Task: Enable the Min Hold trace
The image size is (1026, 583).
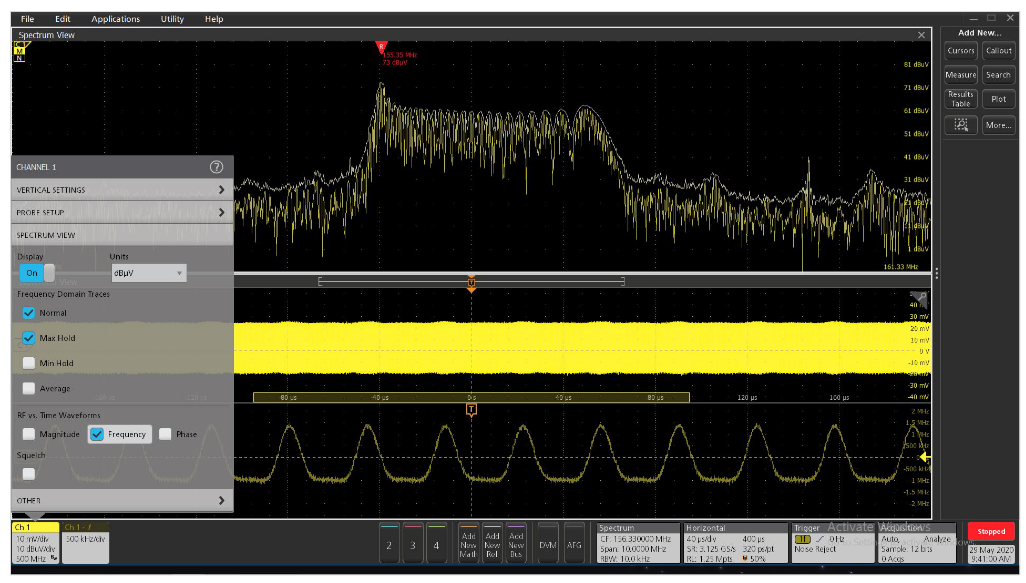Action: 28,363
